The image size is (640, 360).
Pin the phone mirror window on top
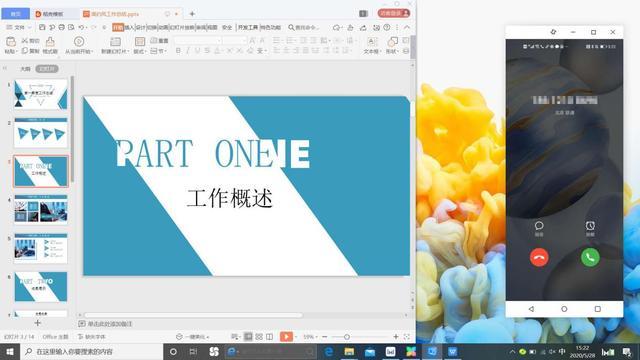(553, 32)
